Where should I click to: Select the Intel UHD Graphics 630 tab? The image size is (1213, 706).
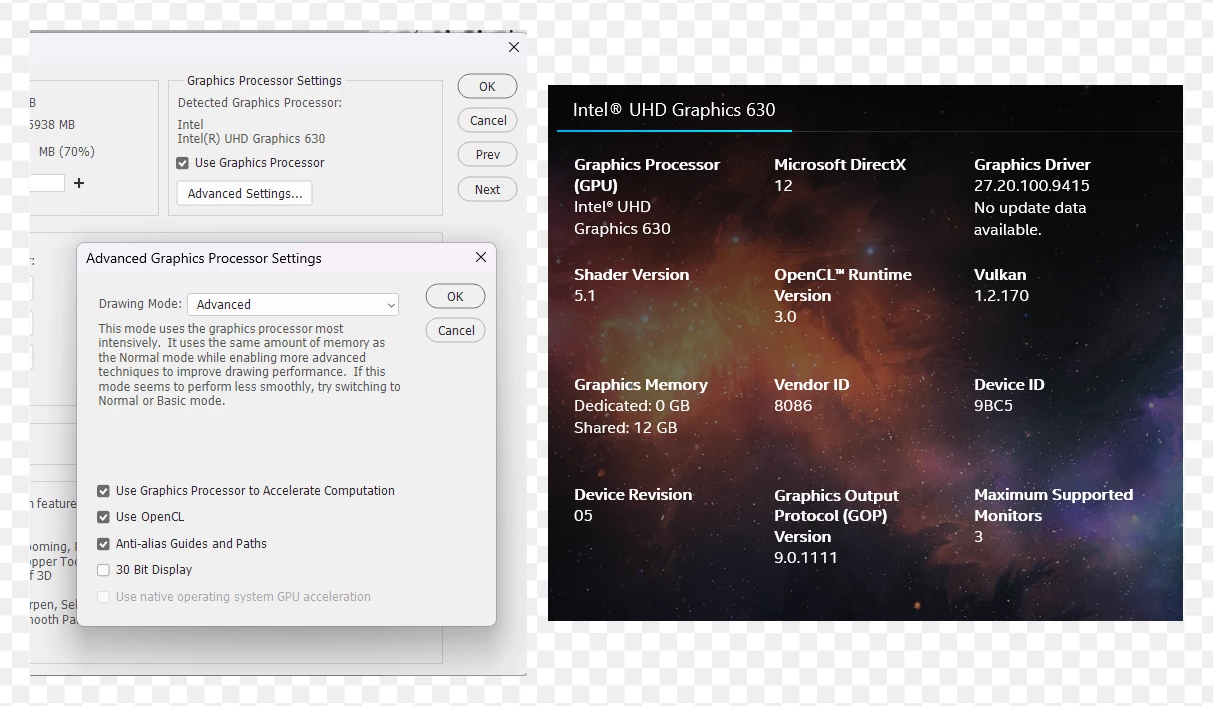pyautogui.click(x=674, y=110)
